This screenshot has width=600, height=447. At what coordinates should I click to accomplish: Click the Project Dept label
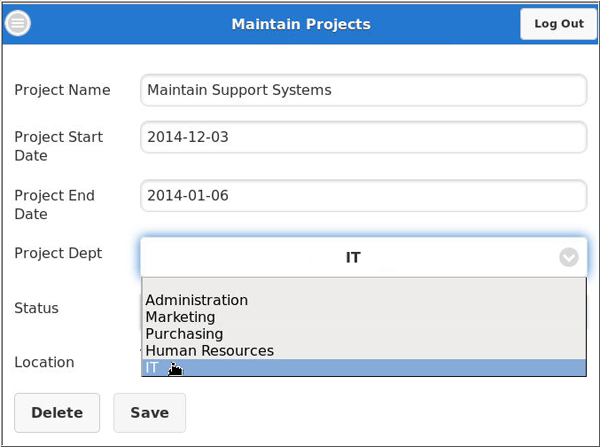click(x=58, y=254)
